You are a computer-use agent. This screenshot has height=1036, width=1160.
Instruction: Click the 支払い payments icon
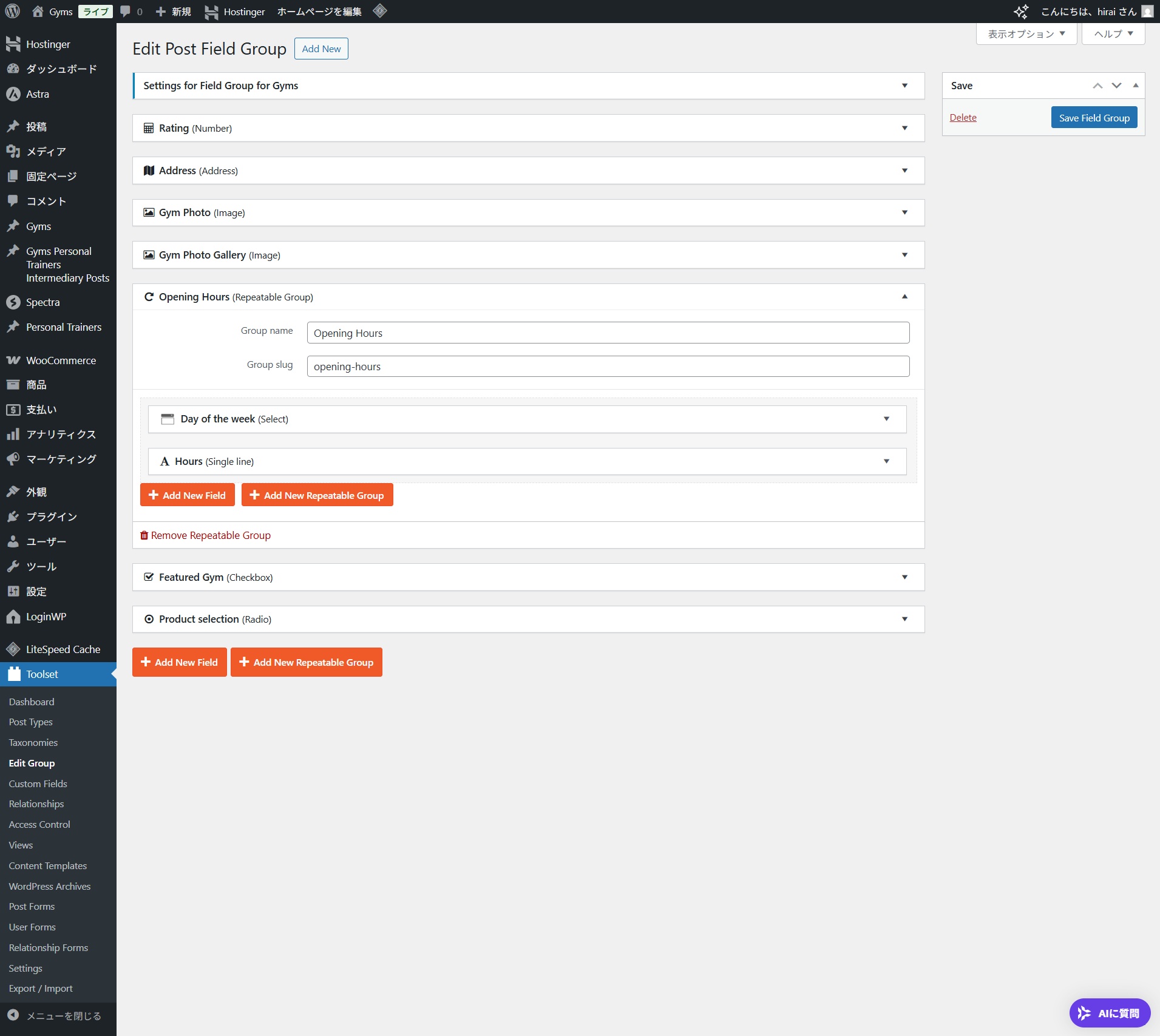13,410
